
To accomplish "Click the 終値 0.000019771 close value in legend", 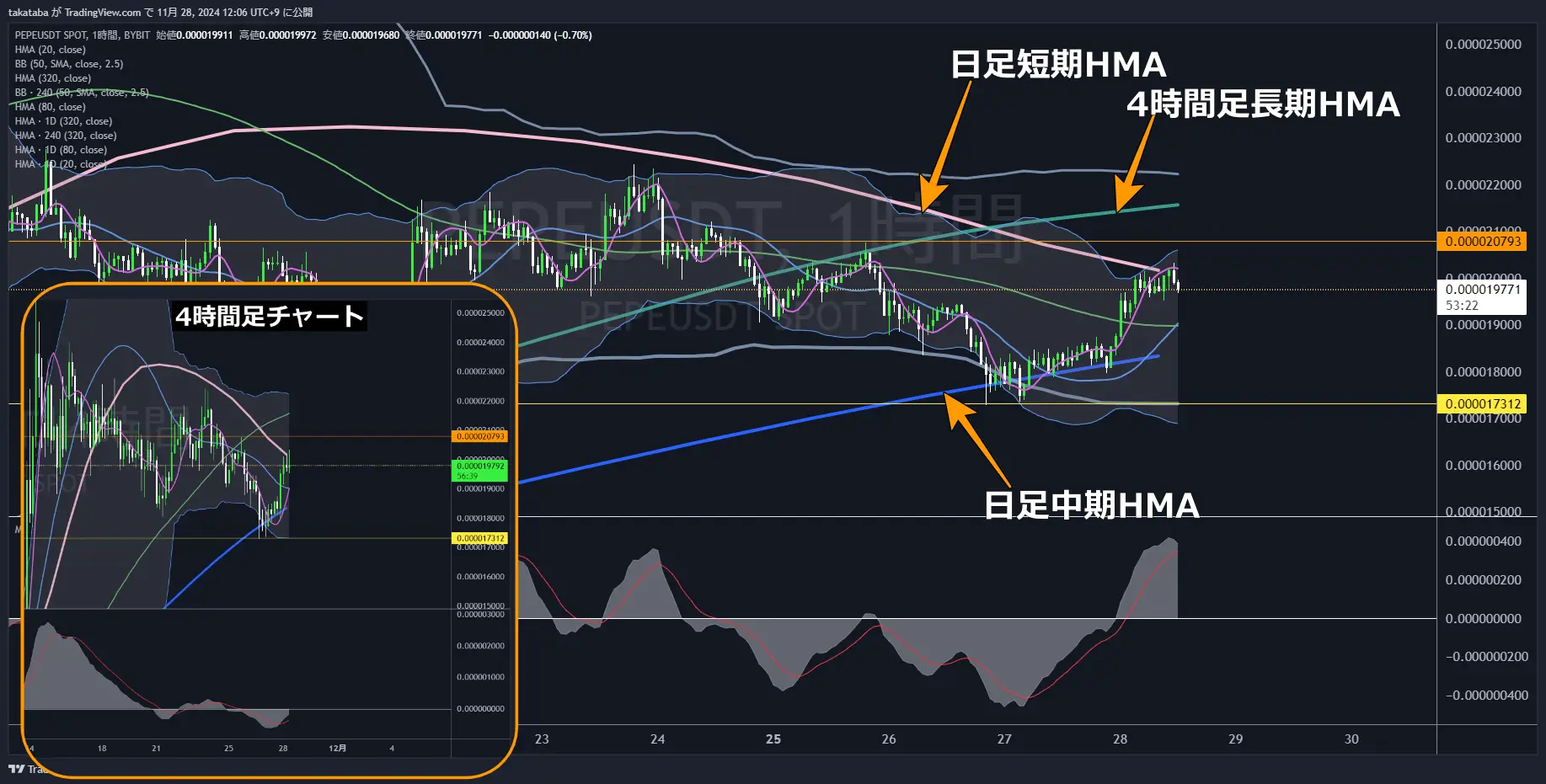I will tap(444, 35).
